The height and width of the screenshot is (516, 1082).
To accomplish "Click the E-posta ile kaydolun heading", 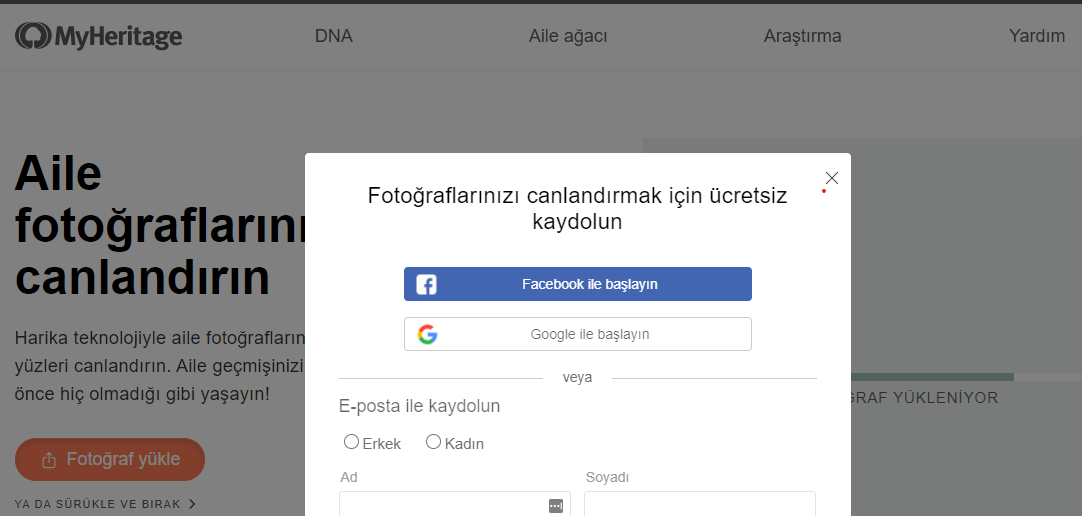I will (x=420, y=406).
